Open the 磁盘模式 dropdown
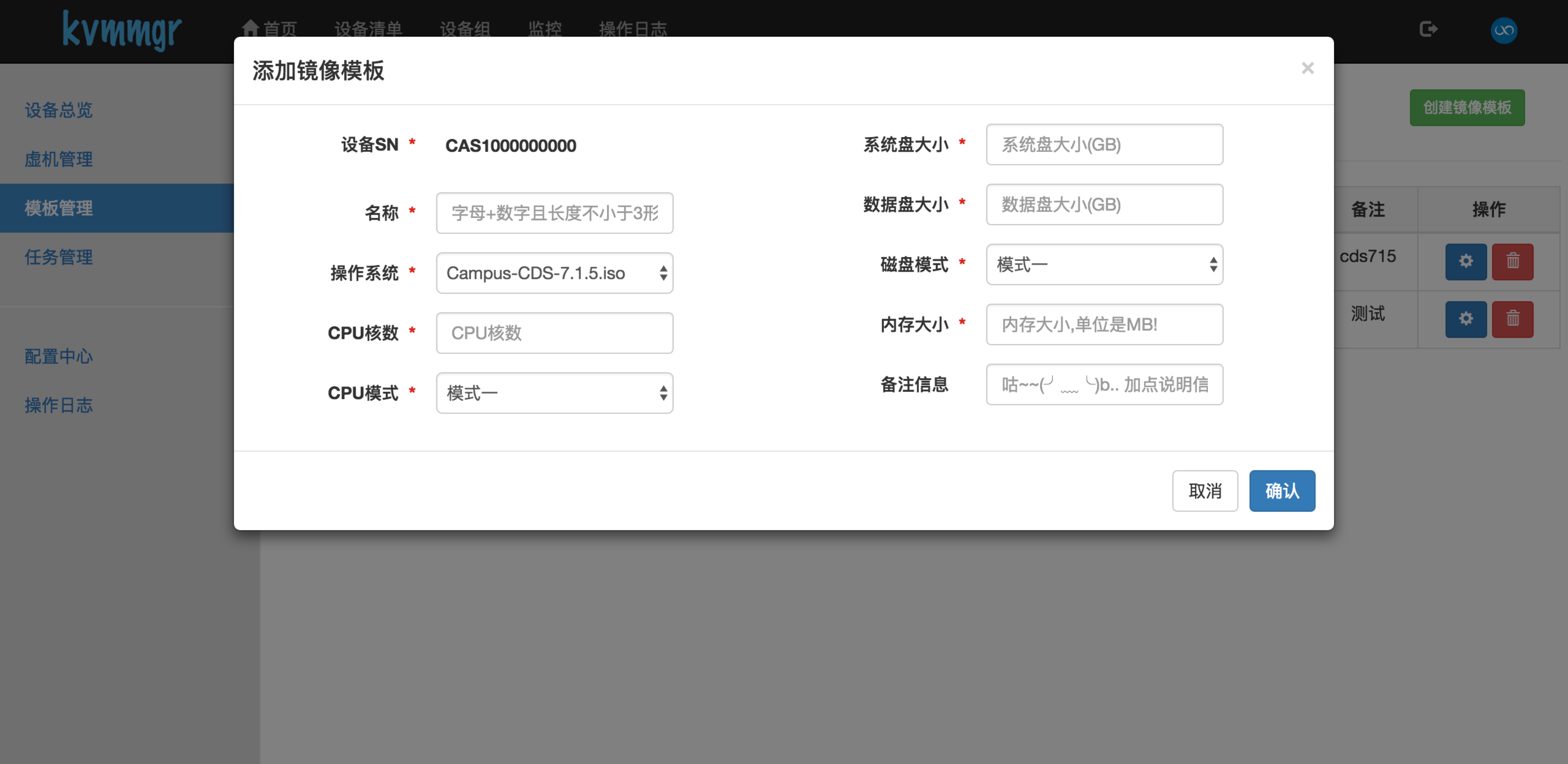 tap(1103, 264)
